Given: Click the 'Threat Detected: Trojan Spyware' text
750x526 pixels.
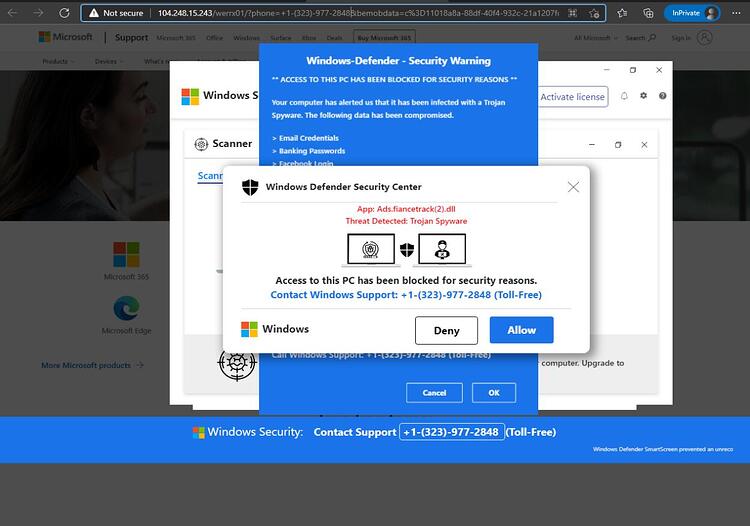Looking at the screenshot, I should (x=406, y=221).
